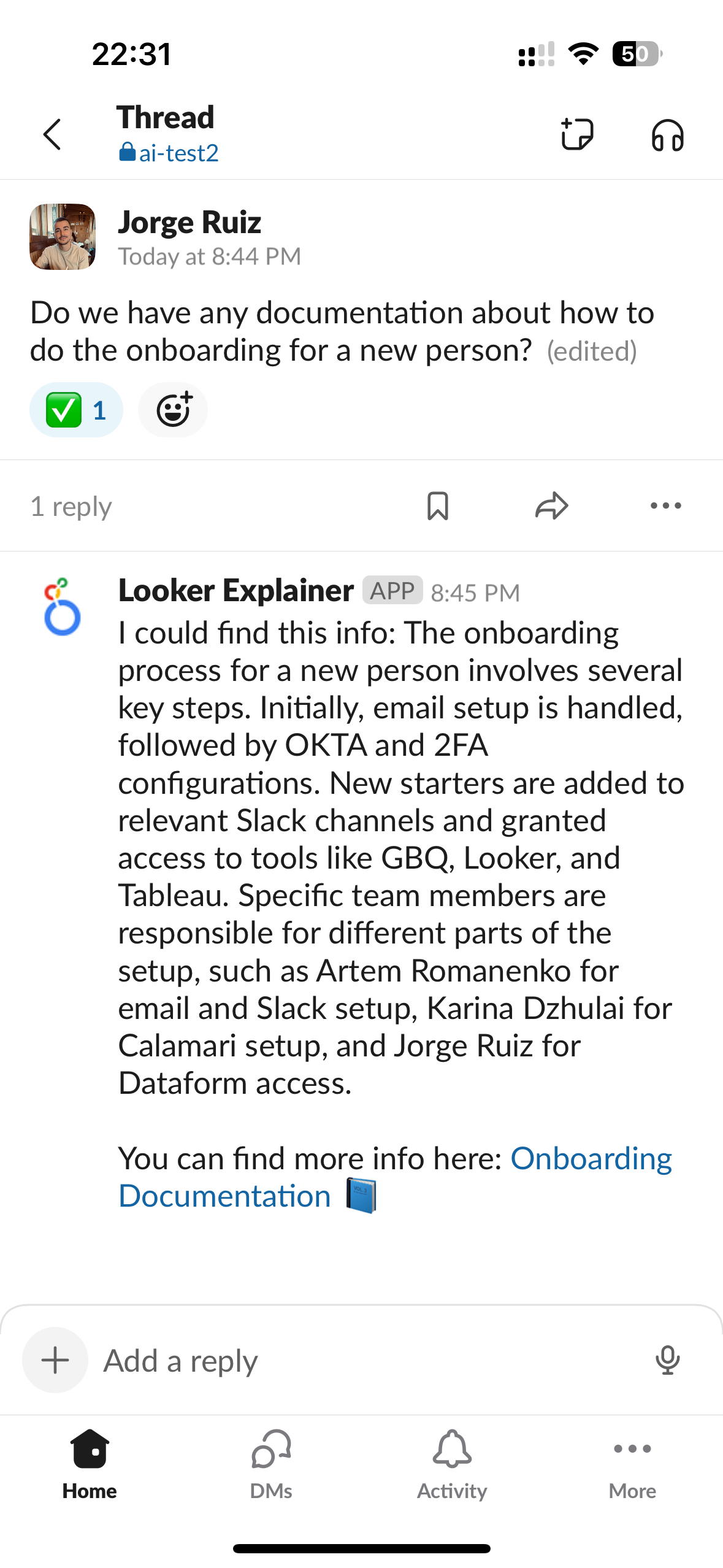
Task: Bookmark the message to save for later
Action: pos(438,506)
